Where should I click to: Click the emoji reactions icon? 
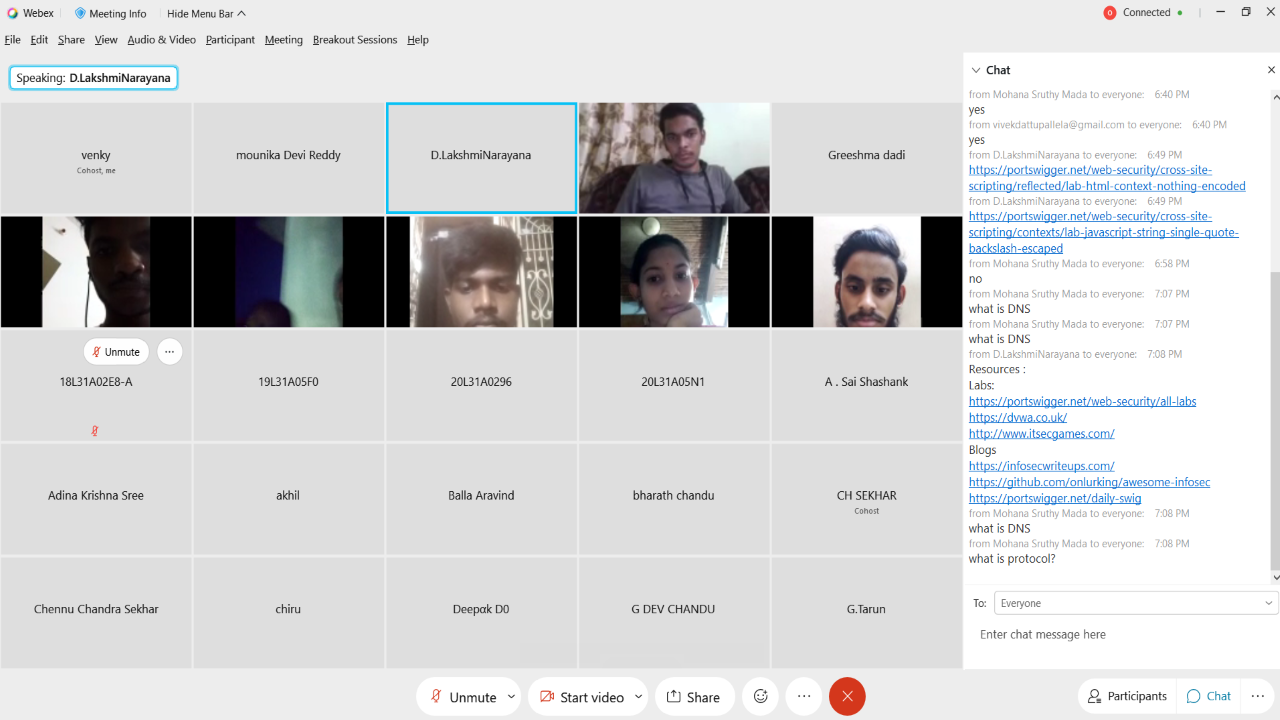tap(760, 697)
